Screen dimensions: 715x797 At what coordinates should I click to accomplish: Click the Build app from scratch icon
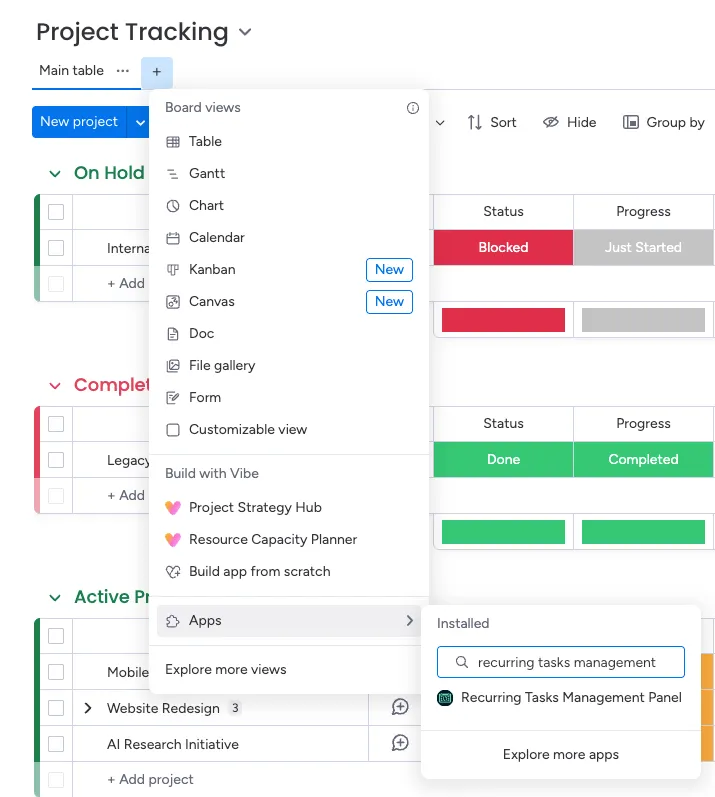tap(173, 572)
